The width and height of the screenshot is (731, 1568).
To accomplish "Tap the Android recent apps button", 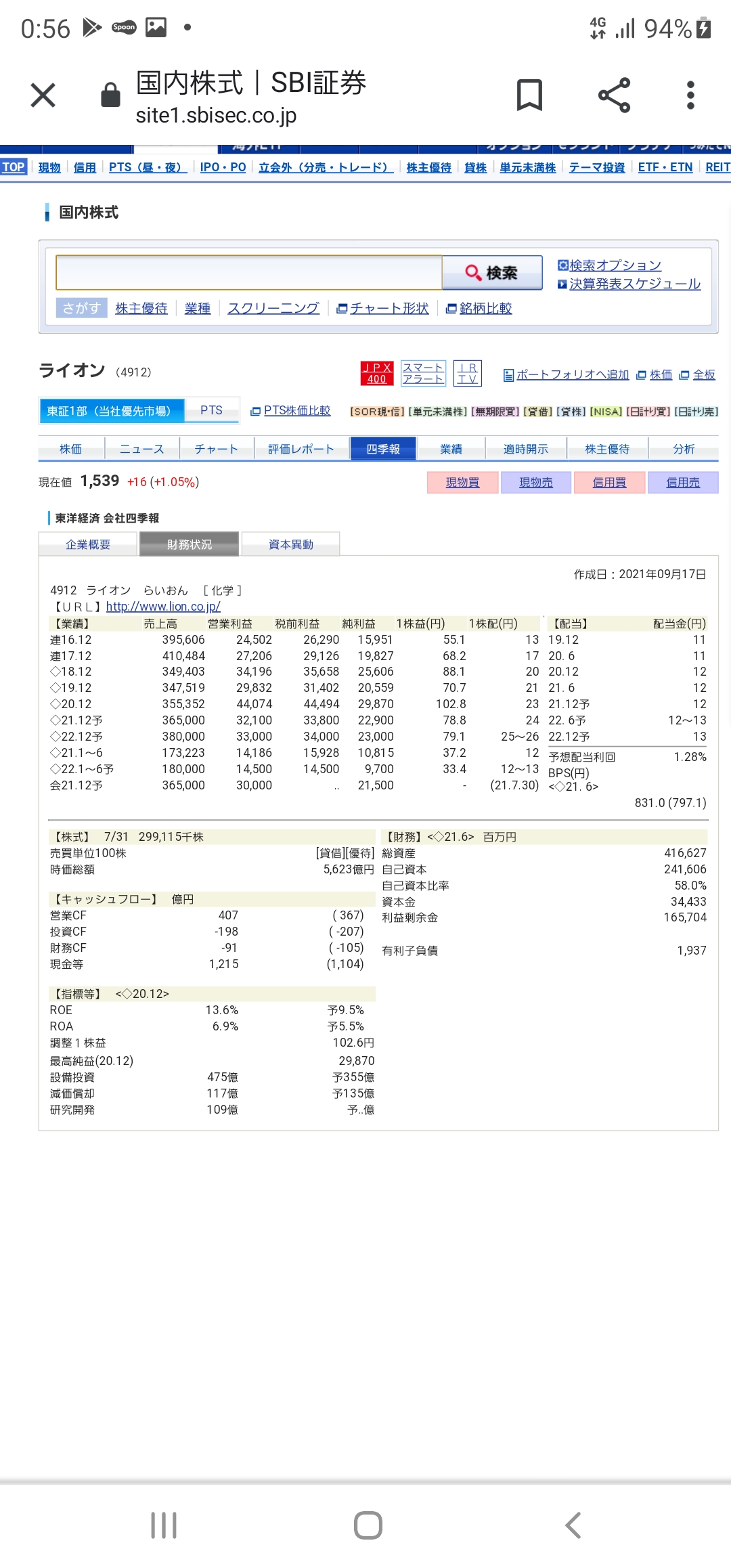I will pos(164,1525).
